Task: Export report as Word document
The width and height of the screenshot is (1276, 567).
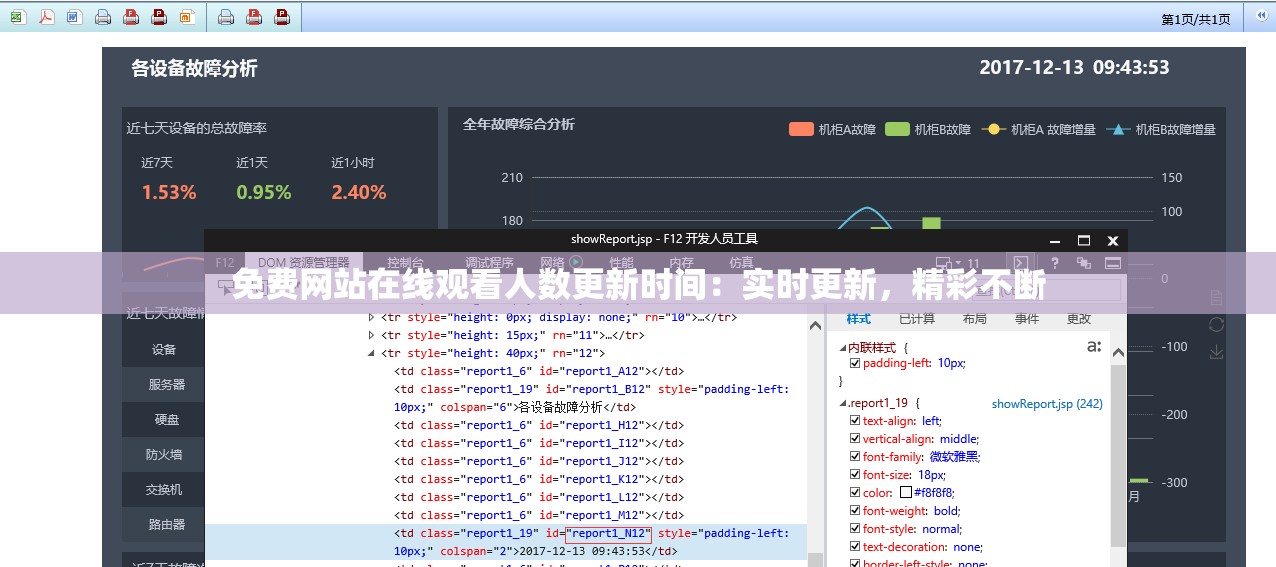Action: (x=74, y=17)
